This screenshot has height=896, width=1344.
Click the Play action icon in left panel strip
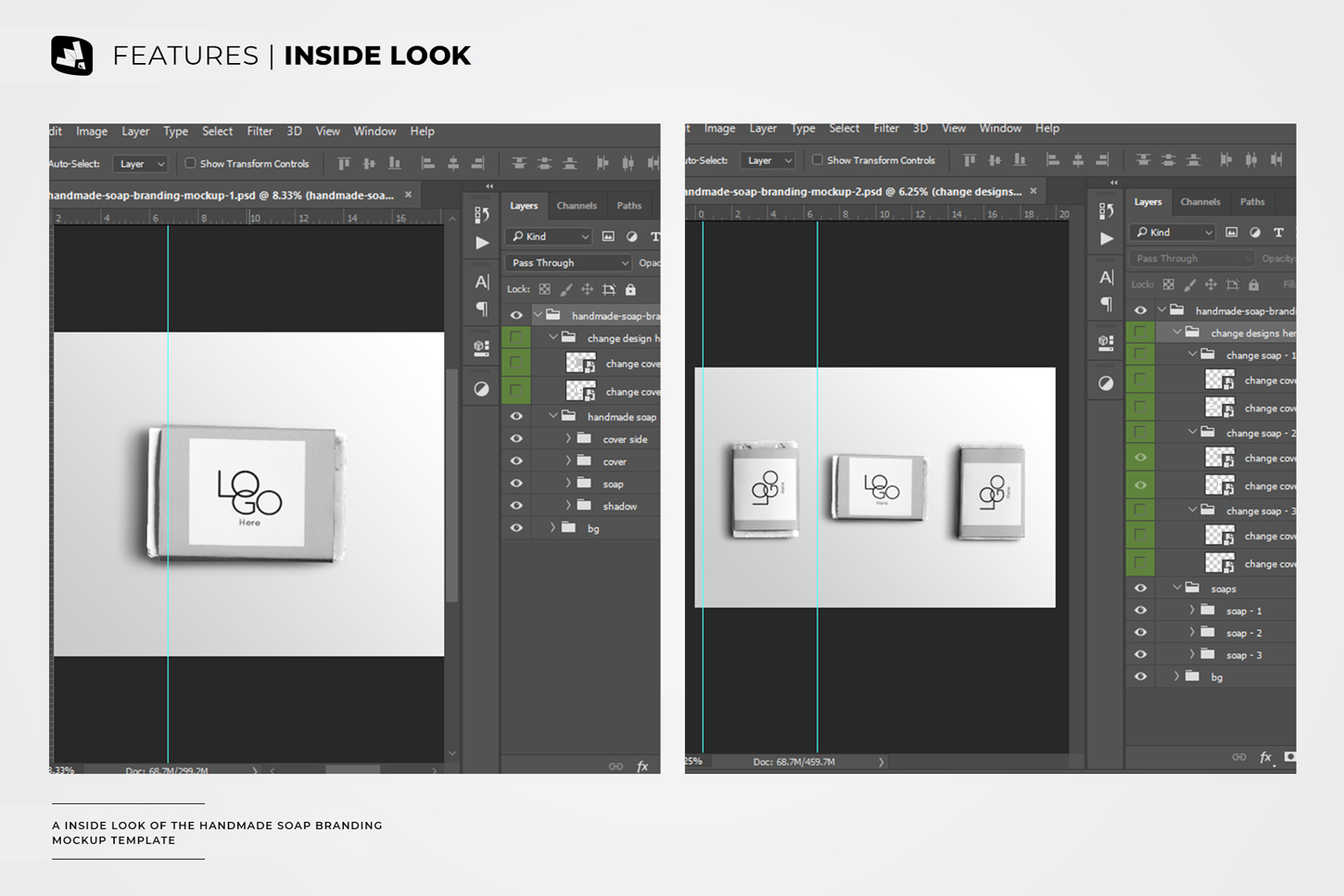pyautogui.click(x=482, y=244)
